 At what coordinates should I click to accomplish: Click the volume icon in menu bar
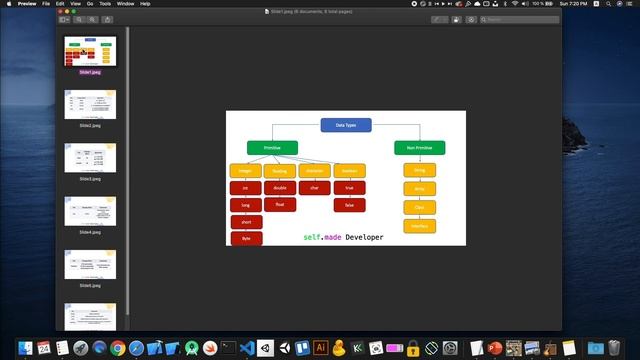click(524, 4)
